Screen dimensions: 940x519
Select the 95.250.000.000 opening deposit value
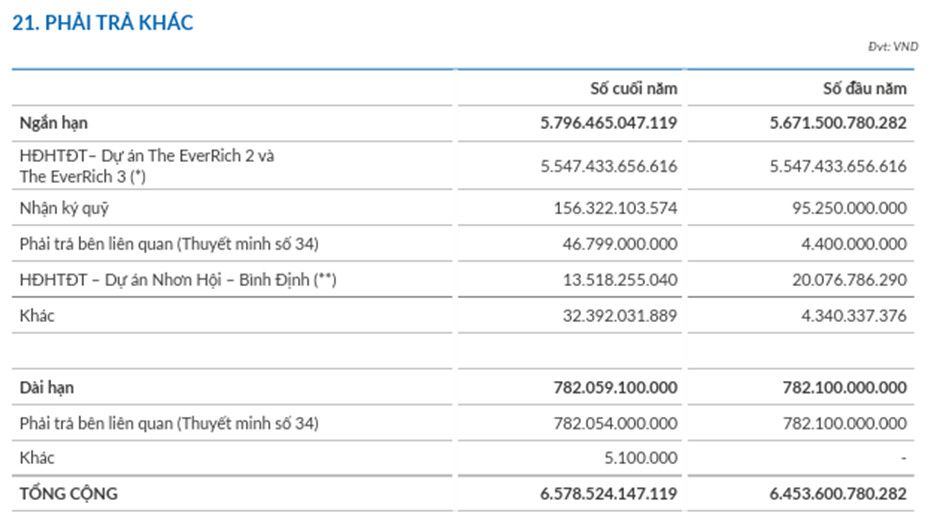pyautogui.click(x=849, y=208)
